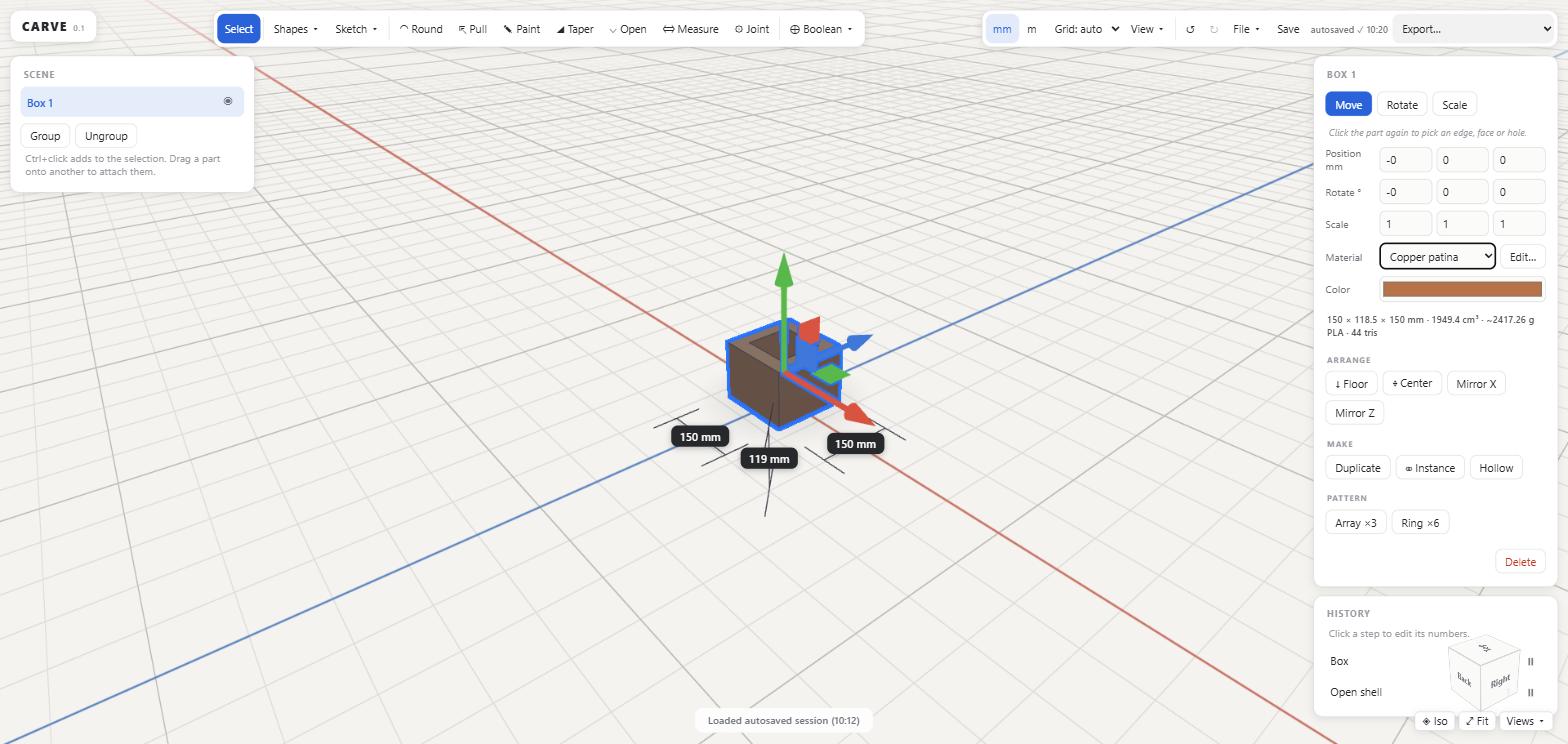Activate the Open shell tool
The image size is (1568, 744).
point(628,29)
